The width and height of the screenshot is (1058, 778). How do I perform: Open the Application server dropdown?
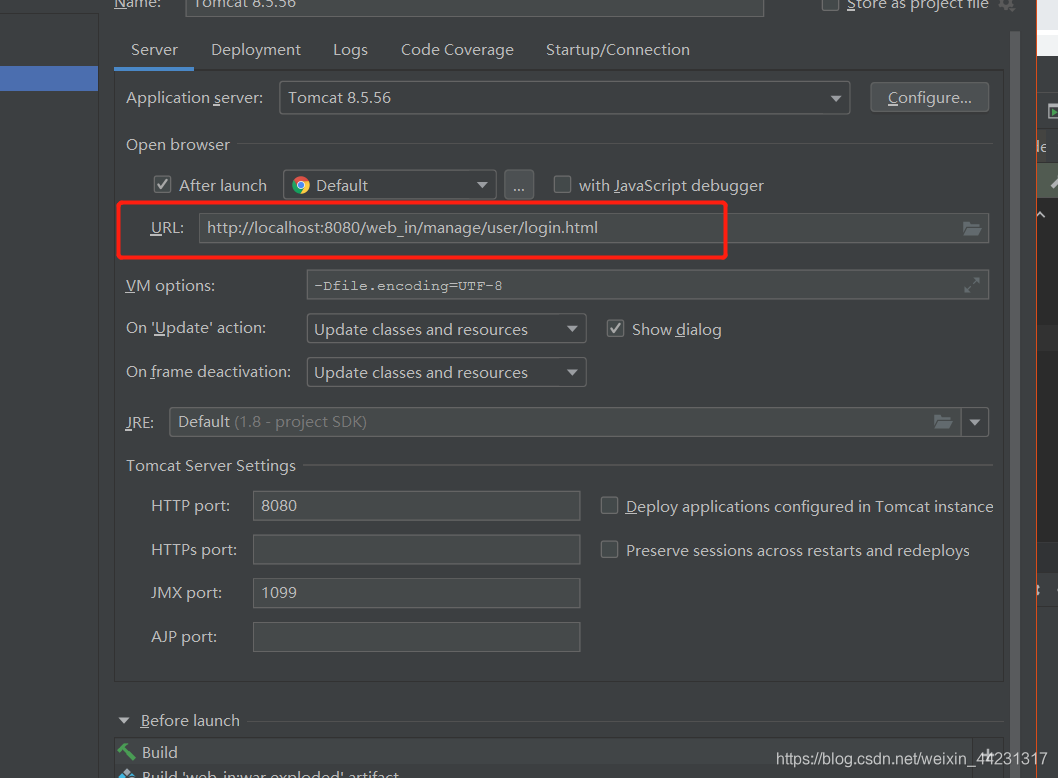[565, 98]
